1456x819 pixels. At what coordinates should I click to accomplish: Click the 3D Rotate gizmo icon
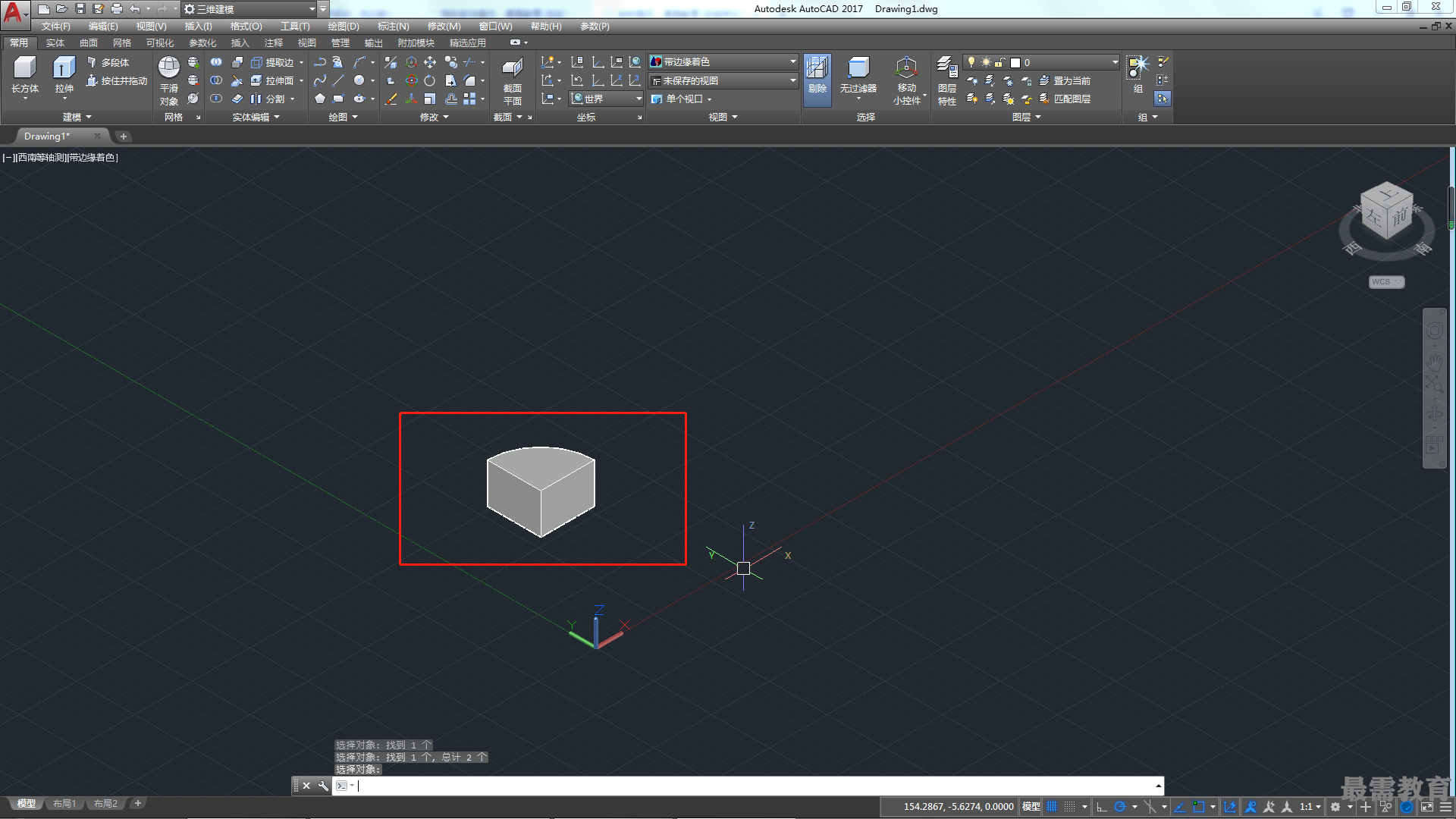tap(411, 80)
